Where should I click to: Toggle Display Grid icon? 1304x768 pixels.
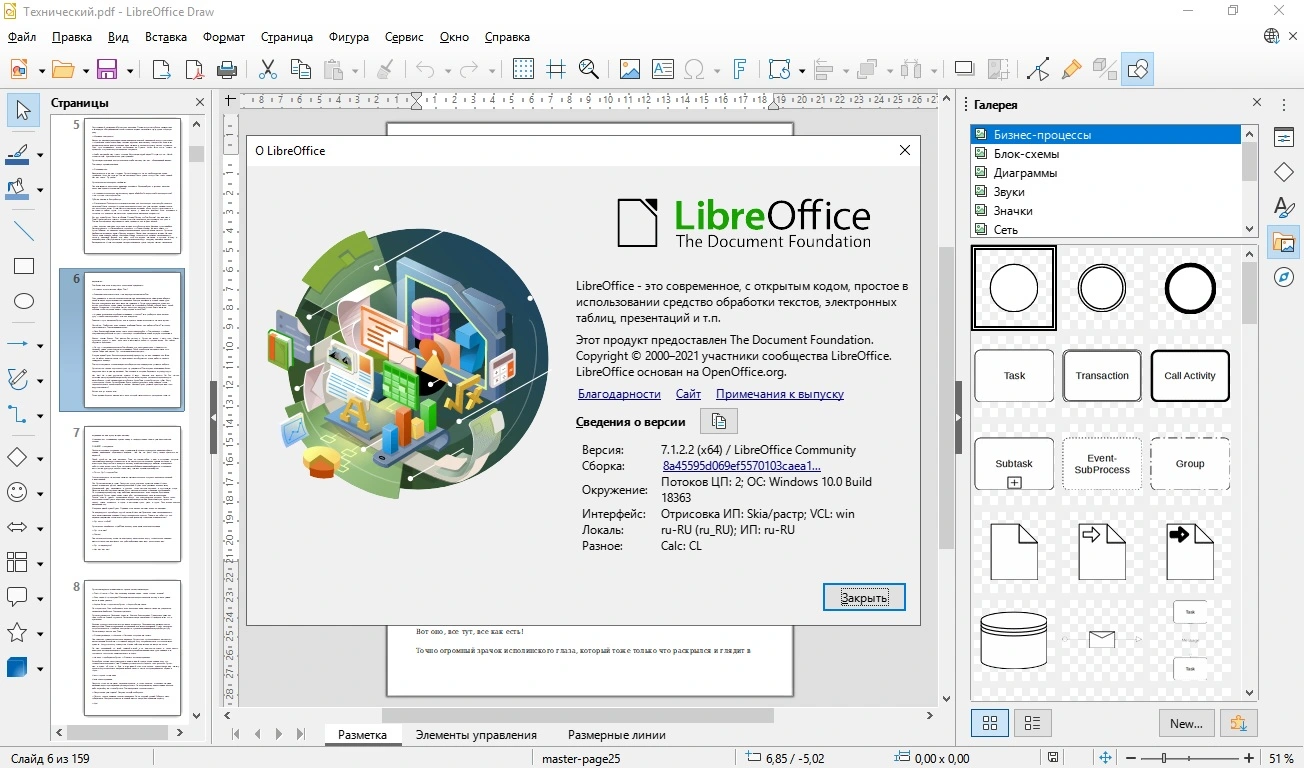coord(523,69)
